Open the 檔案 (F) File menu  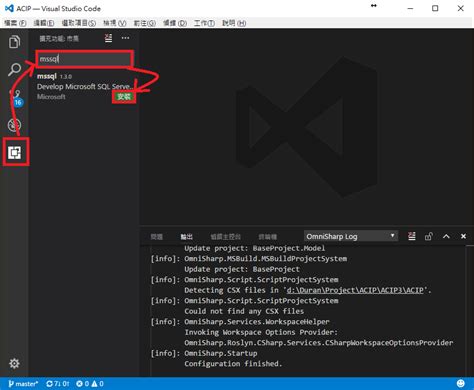coord(15,23)
